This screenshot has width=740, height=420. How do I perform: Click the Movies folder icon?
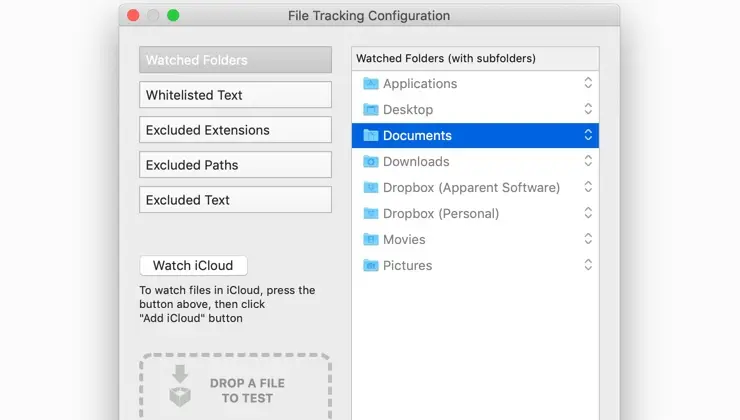(370, 239)
